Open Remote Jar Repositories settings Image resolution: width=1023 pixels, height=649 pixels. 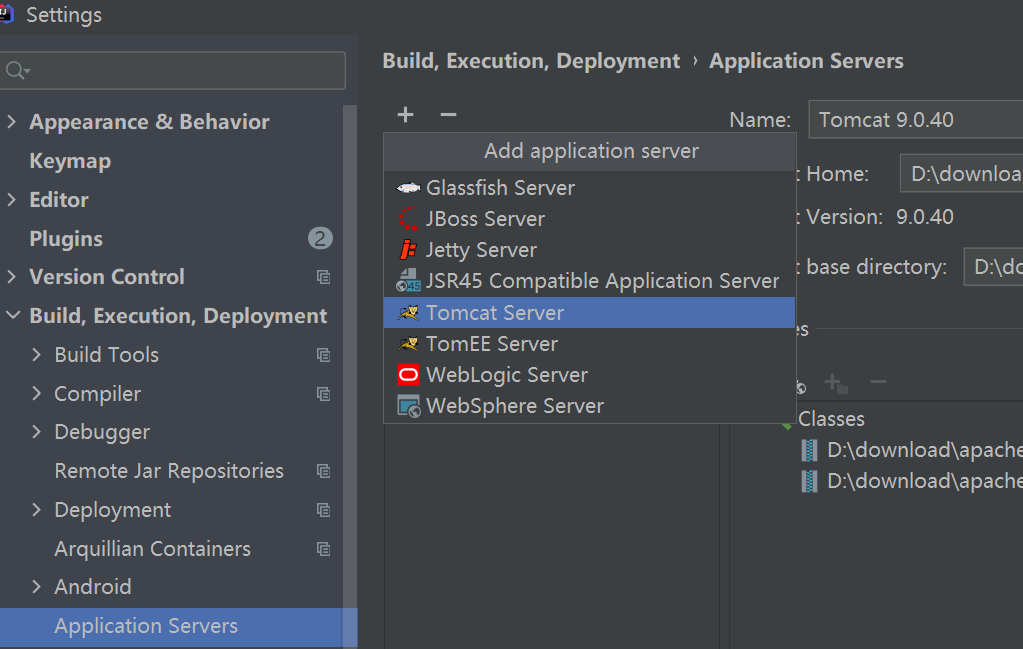[x=169, y=471]
